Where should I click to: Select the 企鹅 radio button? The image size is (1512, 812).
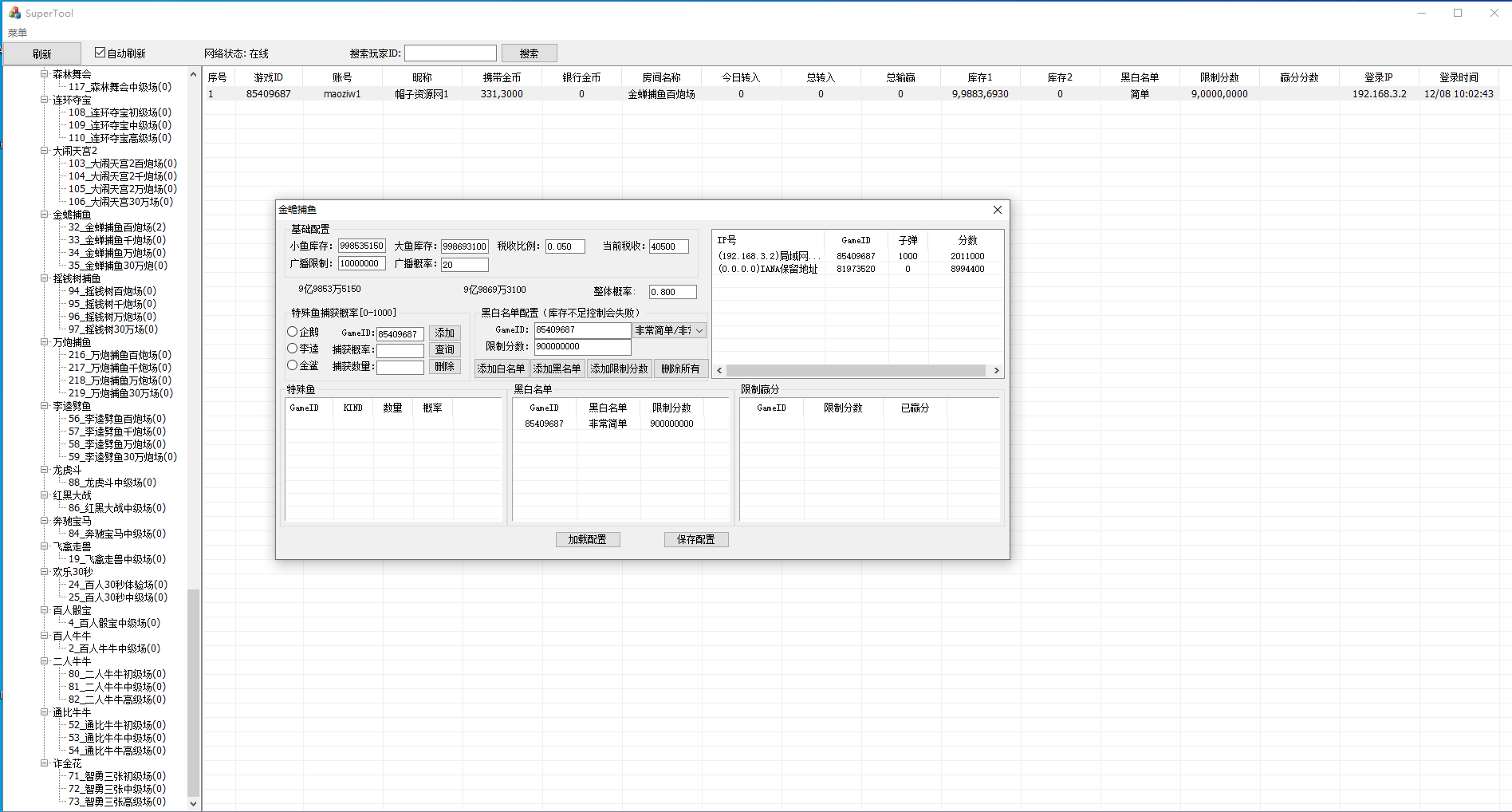click(x=293, y=332)
